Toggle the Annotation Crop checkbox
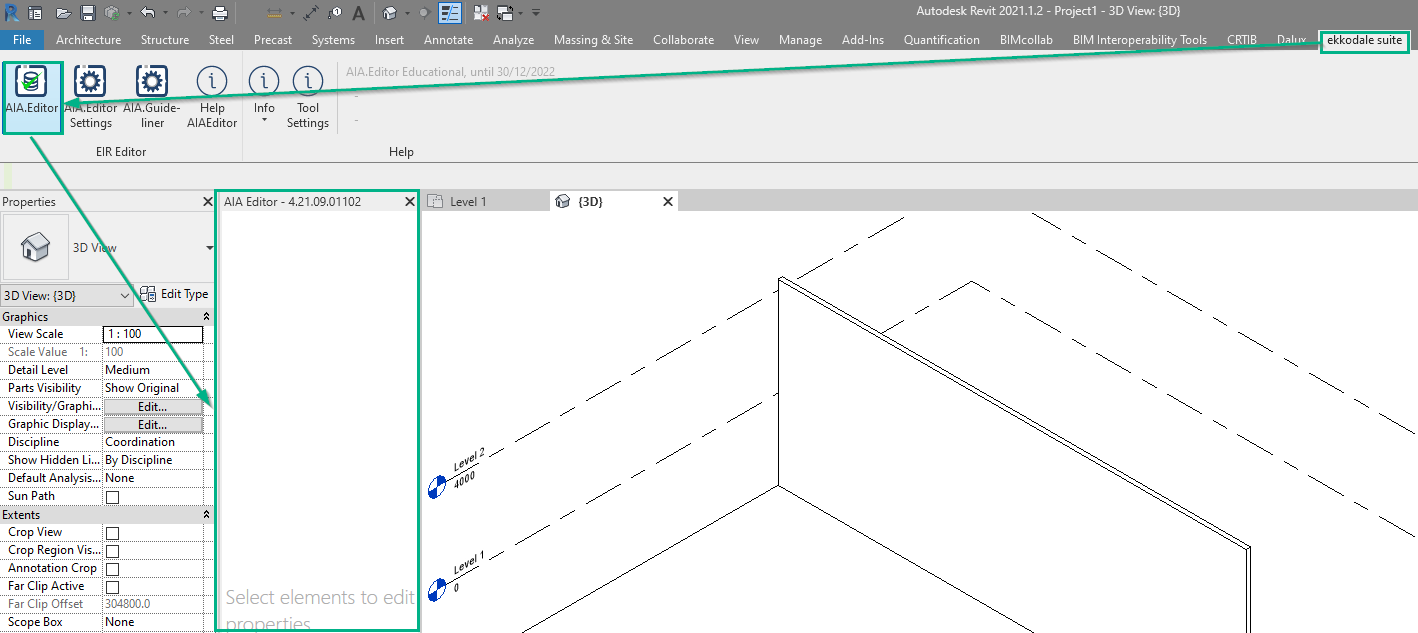Screen dimensions: 1418x633 (x=112, y=569)
